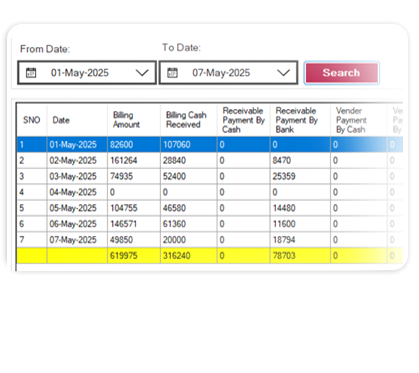Click the Billing Amount column header
This screenshot has height=373, width=419.
point(134,120)
